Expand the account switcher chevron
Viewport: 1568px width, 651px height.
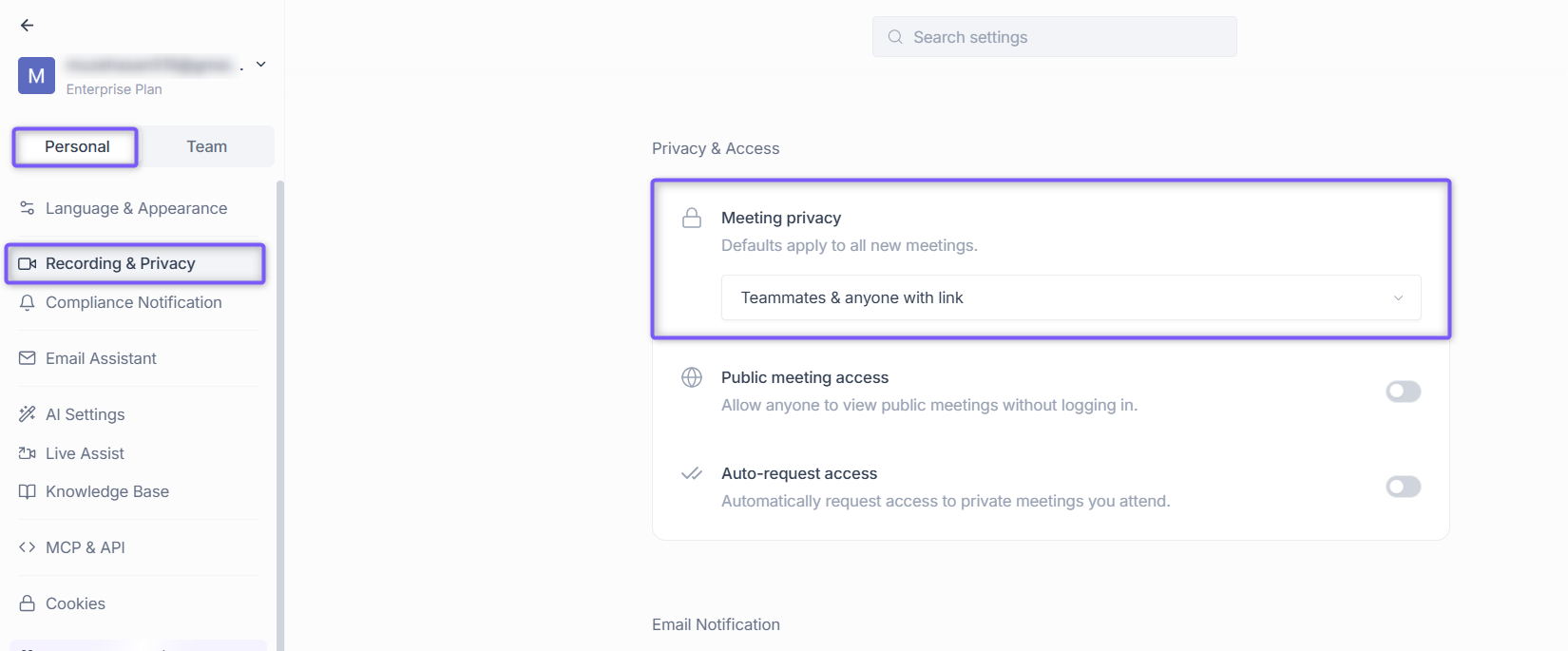(x=261, y=65)
